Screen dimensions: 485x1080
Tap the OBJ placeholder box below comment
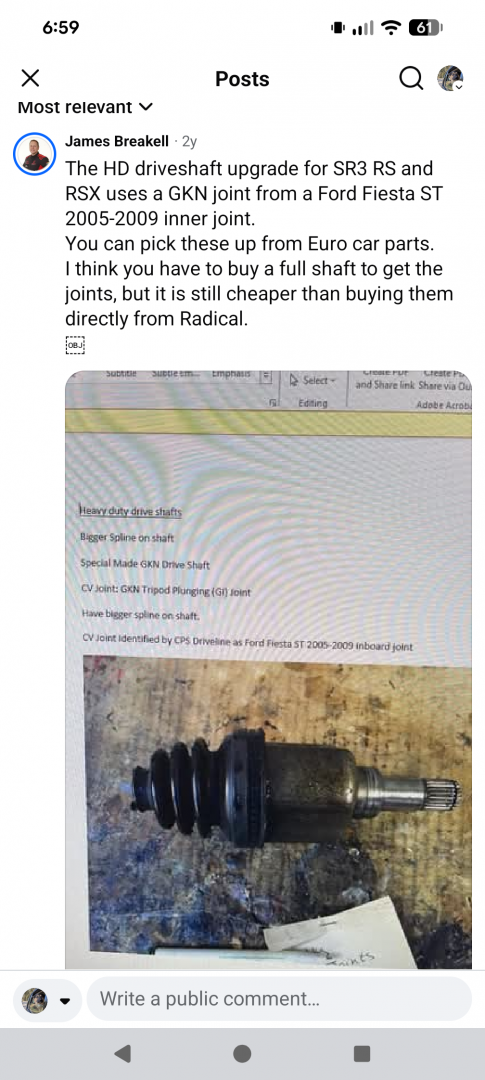click(74, 345)
